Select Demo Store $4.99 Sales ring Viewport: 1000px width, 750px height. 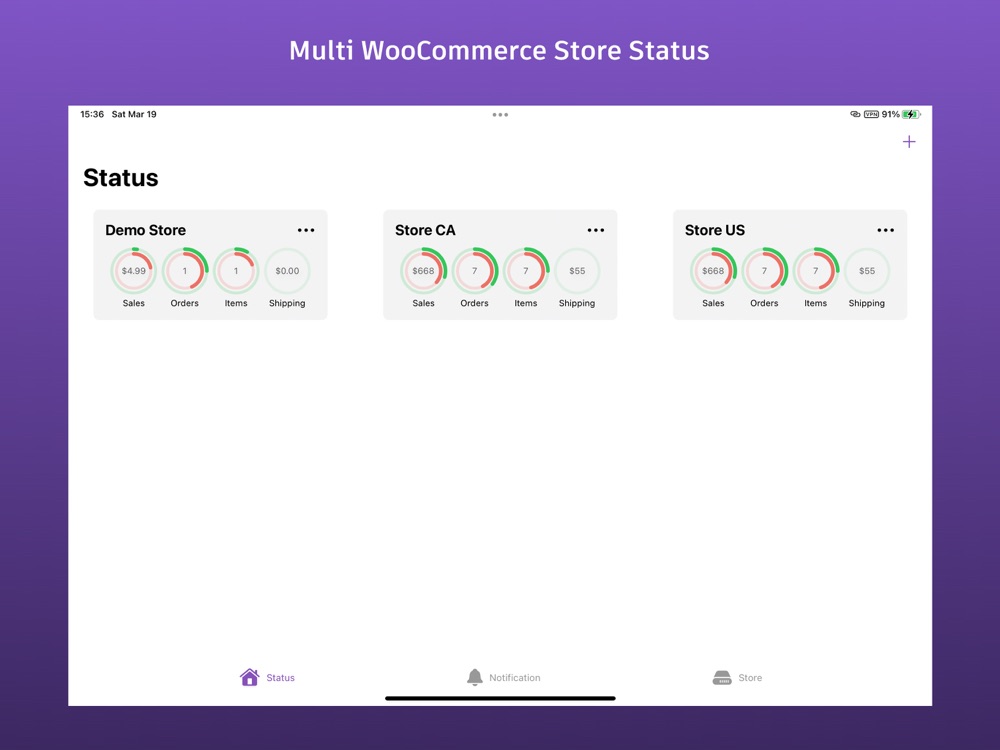133,270
